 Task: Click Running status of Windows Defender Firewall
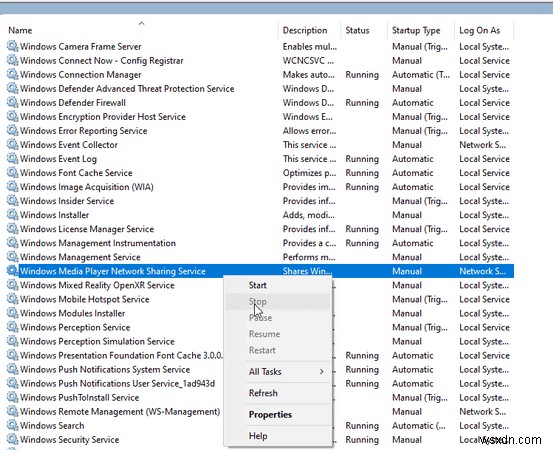362,103
